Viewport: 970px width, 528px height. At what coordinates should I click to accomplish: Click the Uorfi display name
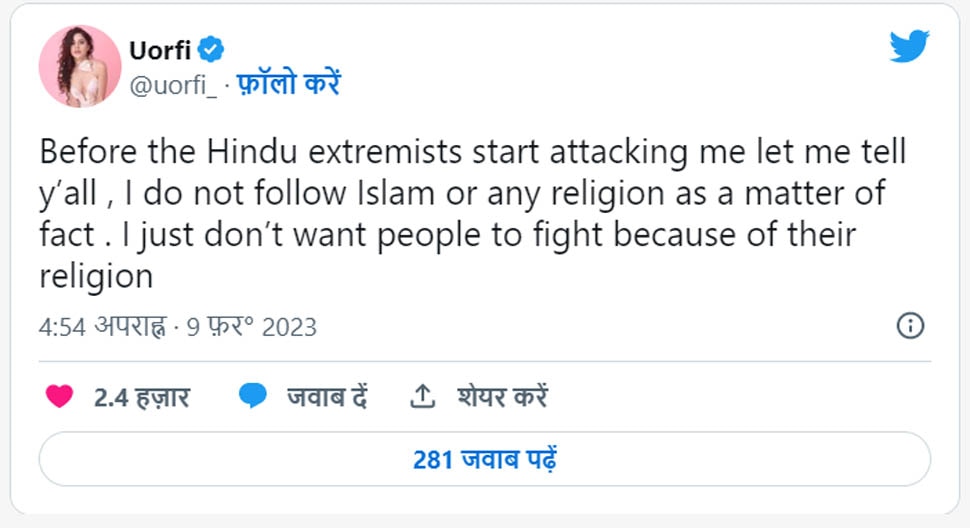[x=160, y=49]
